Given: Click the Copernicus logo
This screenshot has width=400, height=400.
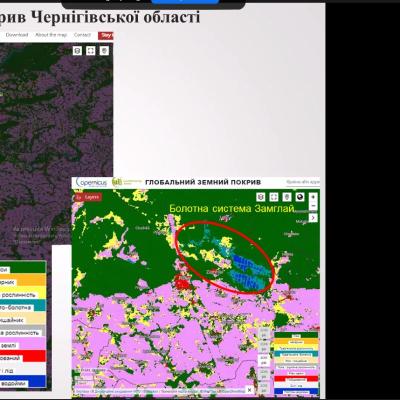Looking at the screenshot, I should (91, 182).
